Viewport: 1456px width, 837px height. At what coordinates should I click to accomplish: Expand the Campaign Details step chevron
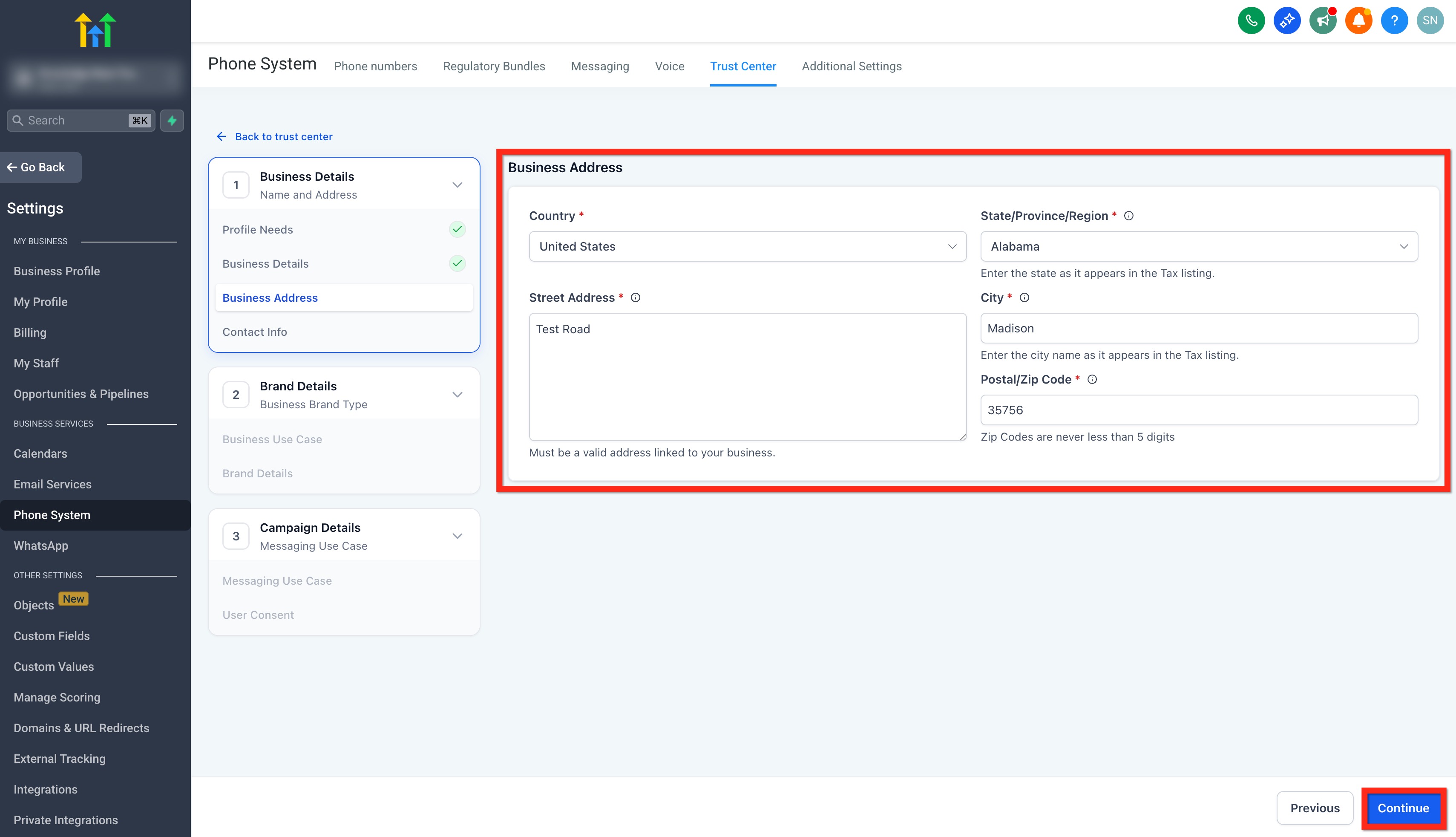tap(458, 537)
